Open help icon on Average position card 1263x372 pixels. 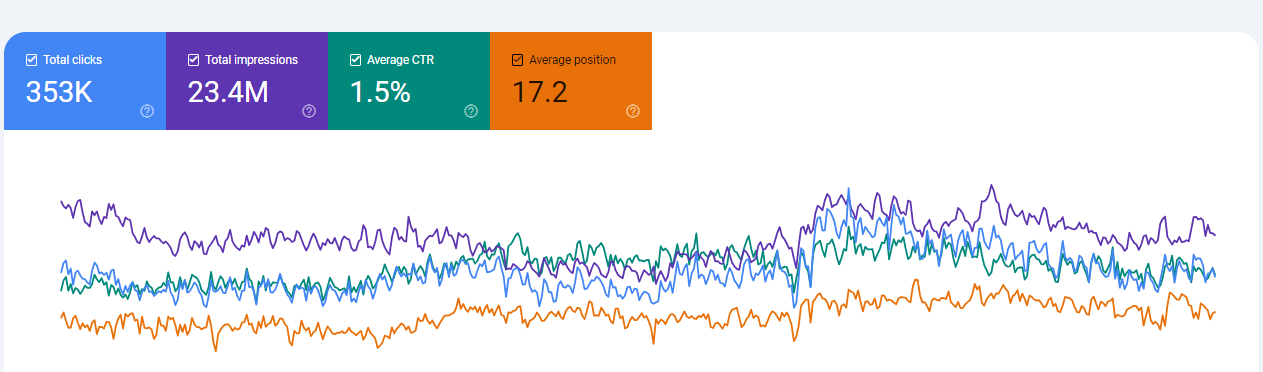coord(633,111)
